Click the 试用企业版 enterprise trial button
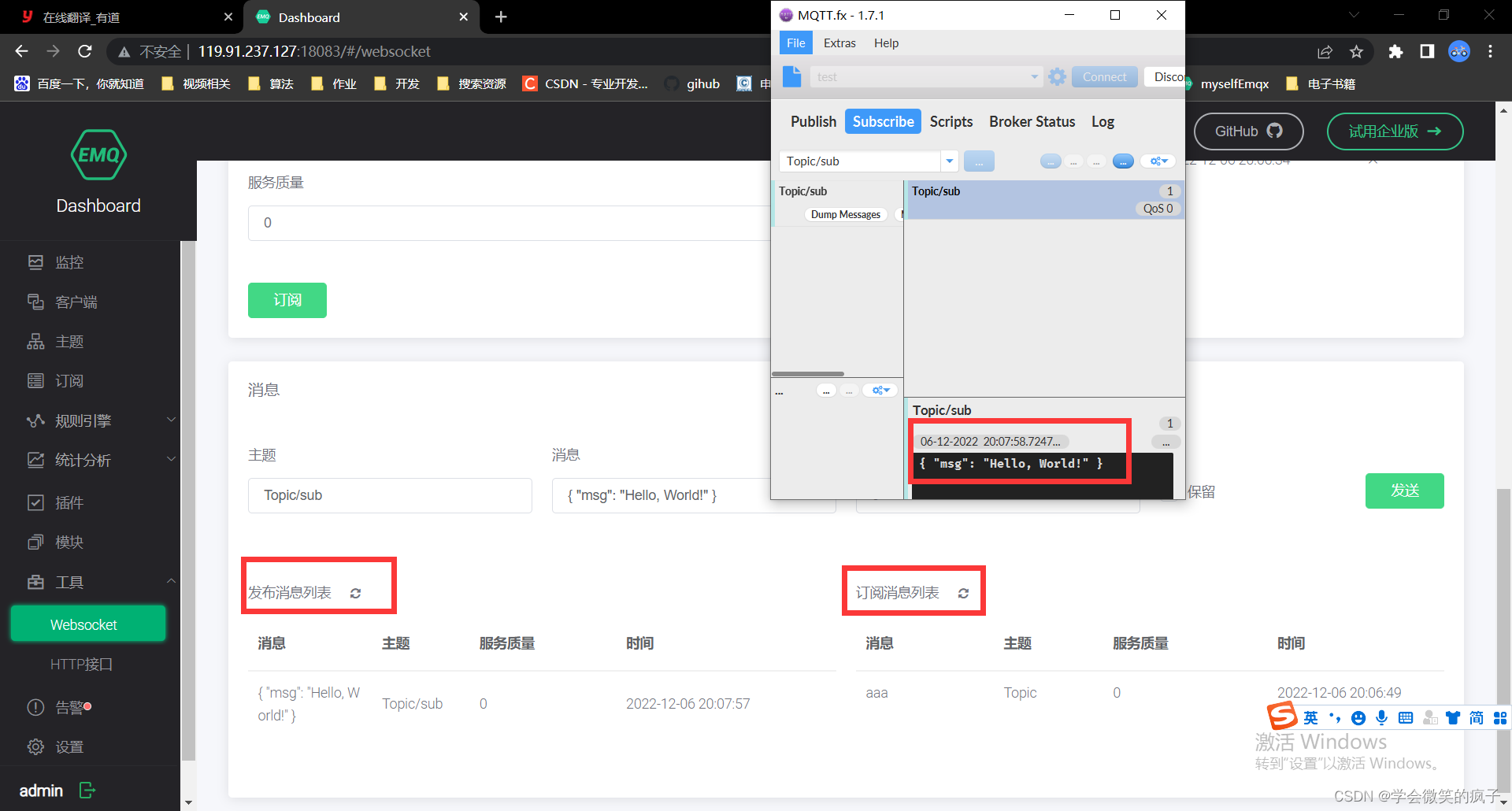The height and width of the screenshot is (811, 1512). (1395, 131)
